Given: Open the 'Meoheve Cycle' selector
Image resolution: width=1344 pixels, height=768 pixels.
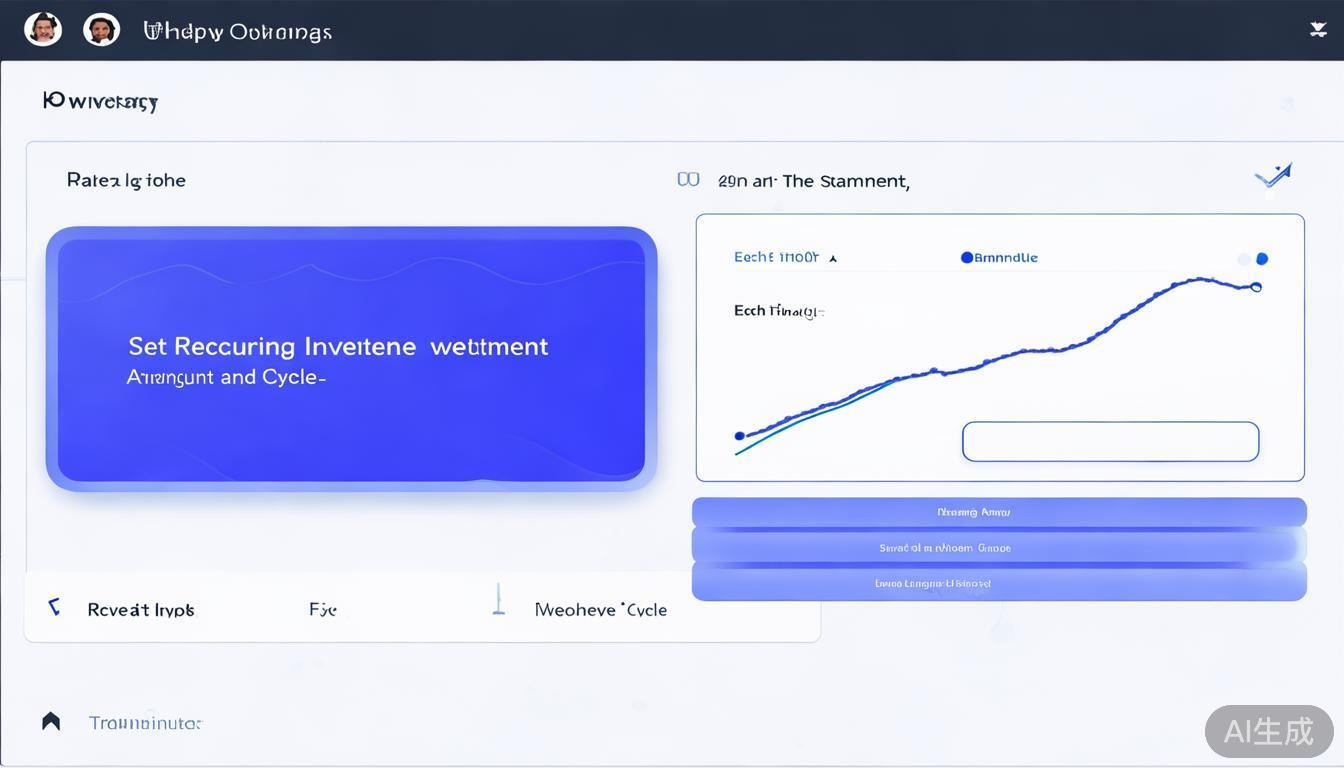Looking at the screenshot, I should (x=601, y=609).
